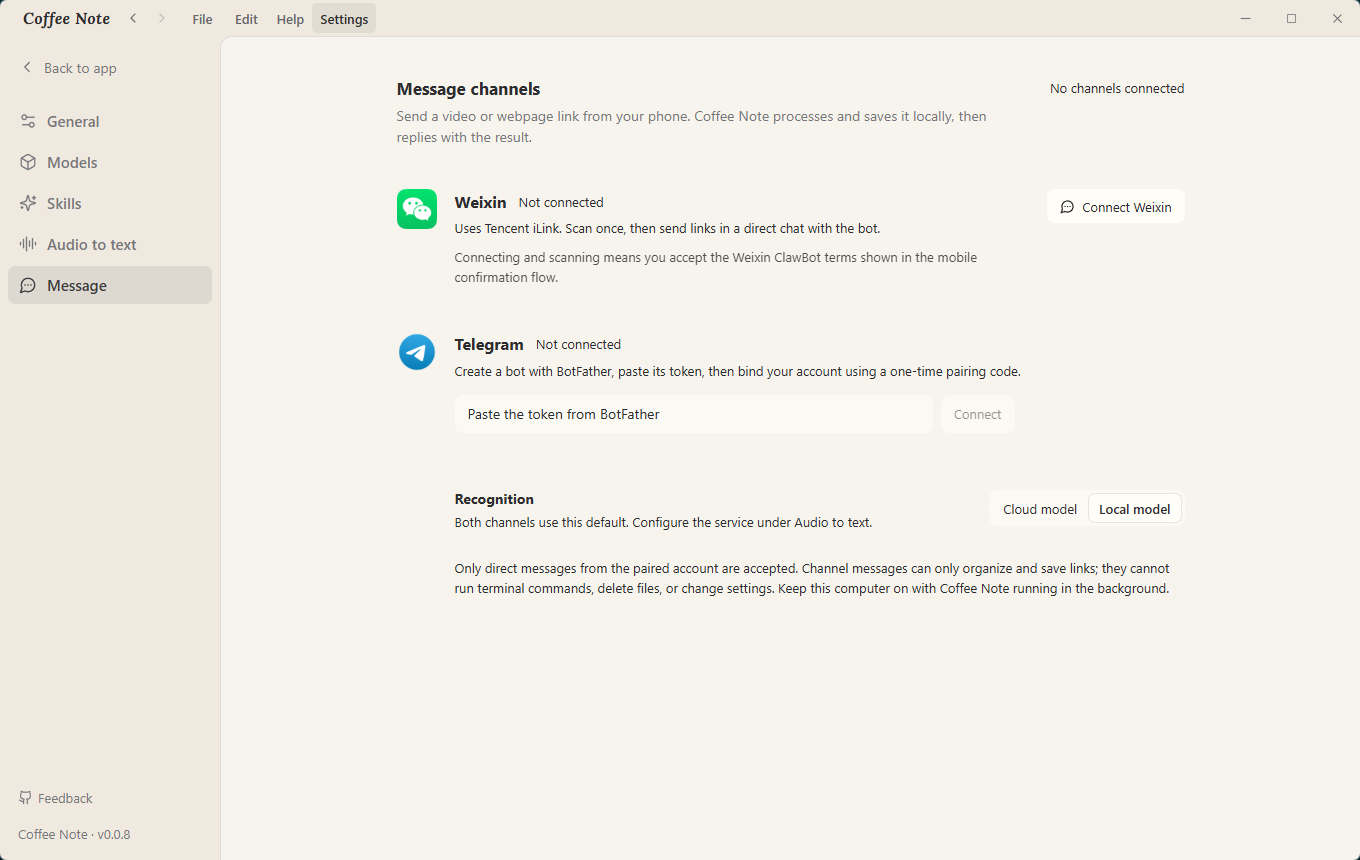Minimize the Coffee Note window
The image size is (1360, 860).
pyautogui.click(x=1246, y=18)
